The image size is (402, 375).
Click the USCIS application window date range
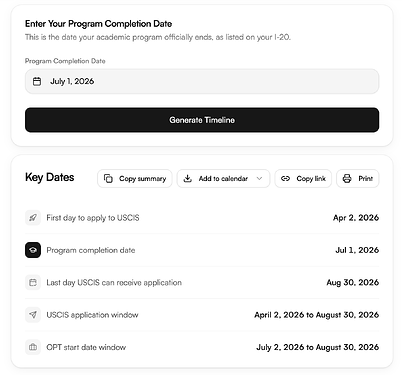click(x=317, y=315)
